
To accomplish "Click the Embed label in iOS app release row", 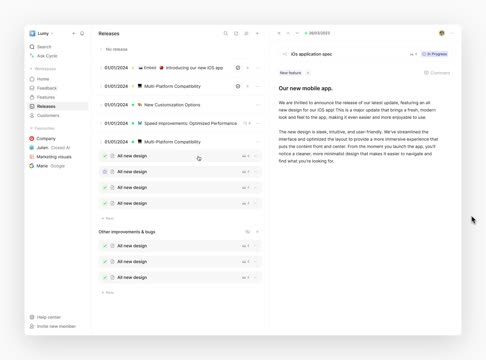I will (x=147, y=68).
